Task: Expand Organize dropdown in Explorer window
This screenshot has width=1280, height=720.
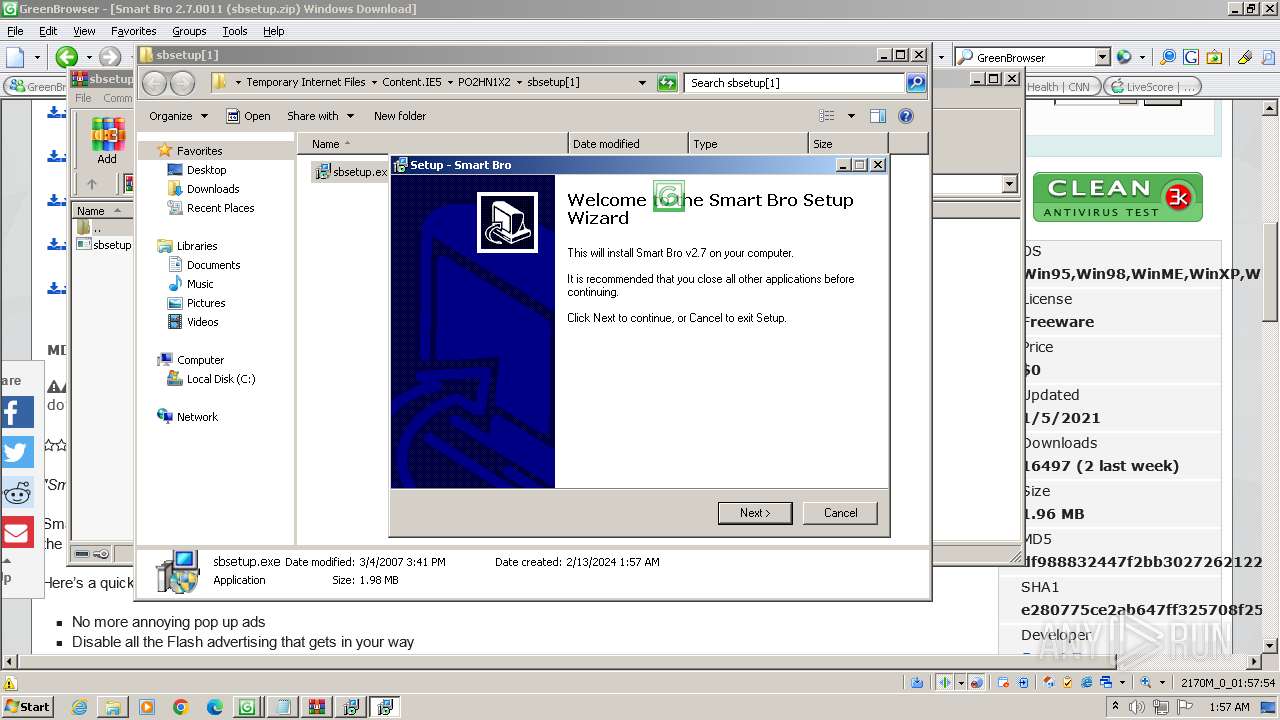Action: 178,116
